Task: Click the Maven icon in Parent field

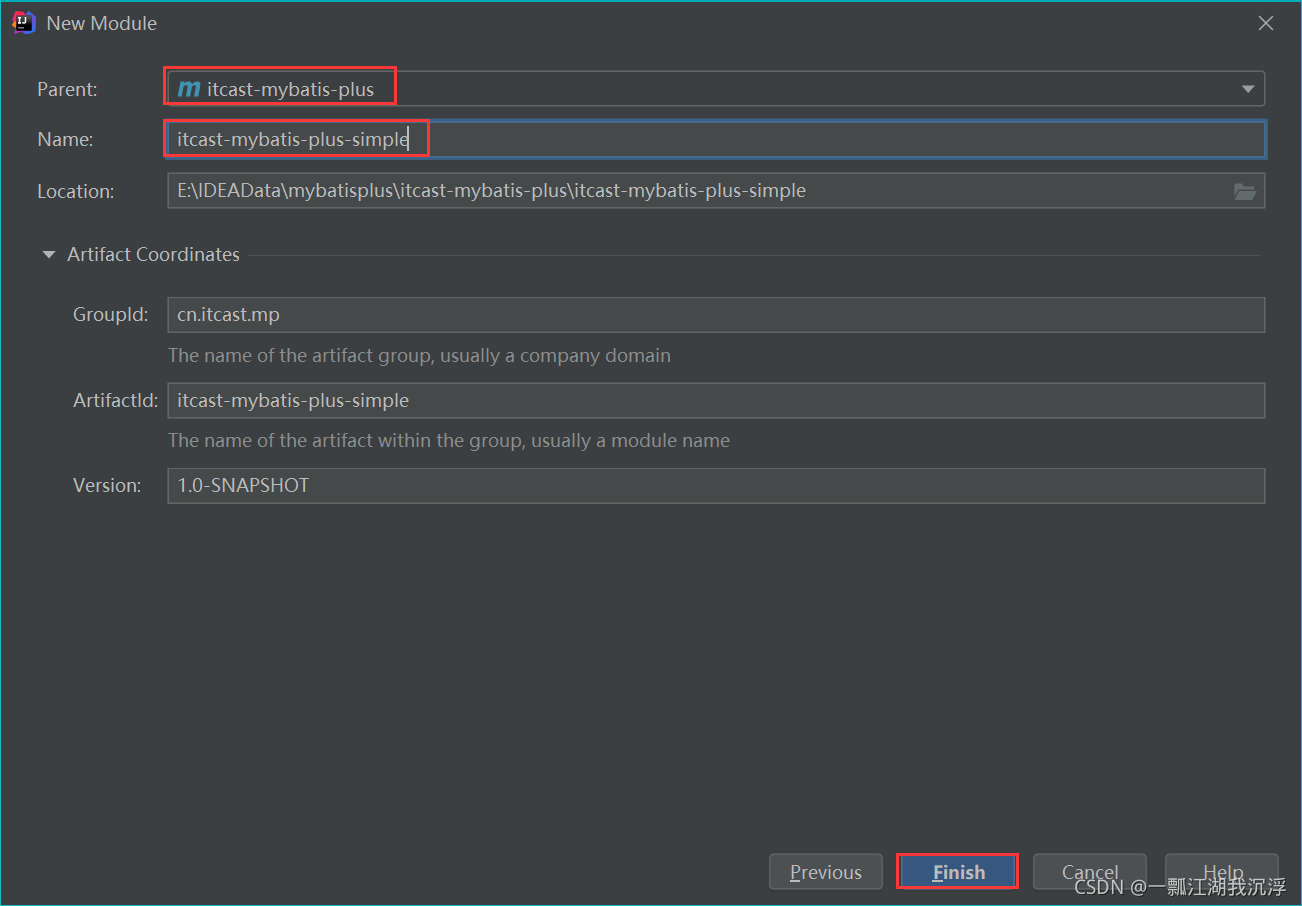Action: point(188,89)
